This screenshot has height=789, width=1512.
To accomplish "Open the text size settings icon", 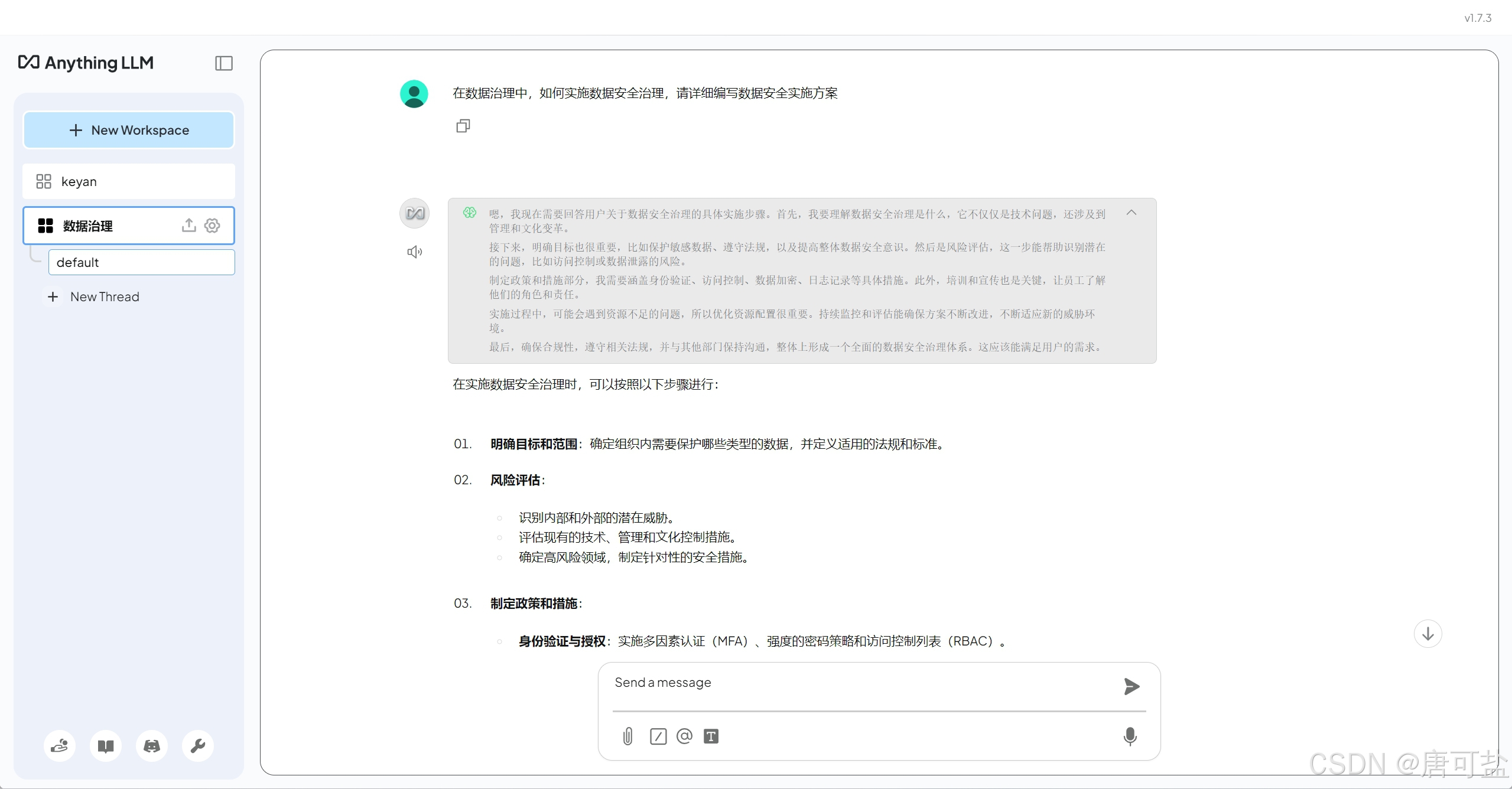I will pos(711,736).
